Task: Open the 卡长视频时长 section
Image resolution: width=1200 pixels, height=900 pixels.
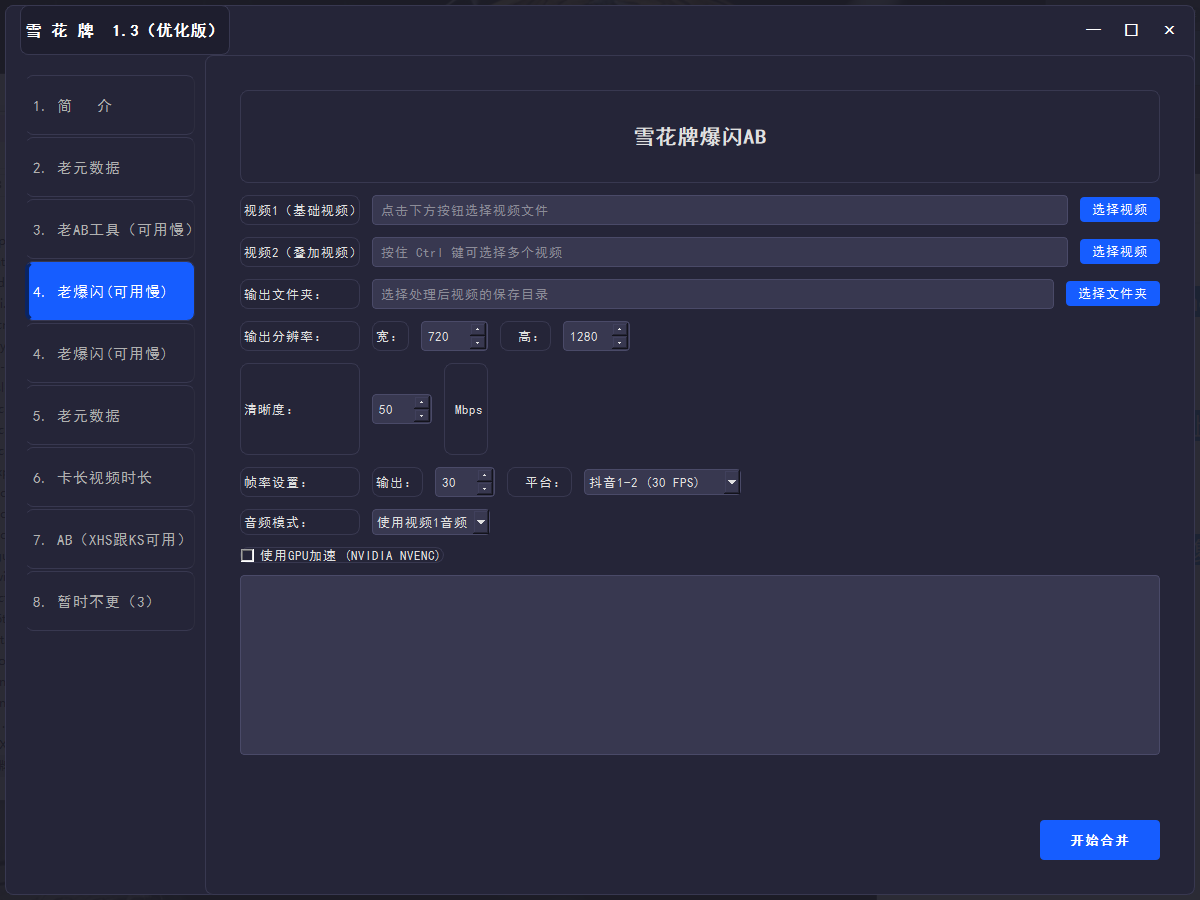Action: [x=109, y=477]
